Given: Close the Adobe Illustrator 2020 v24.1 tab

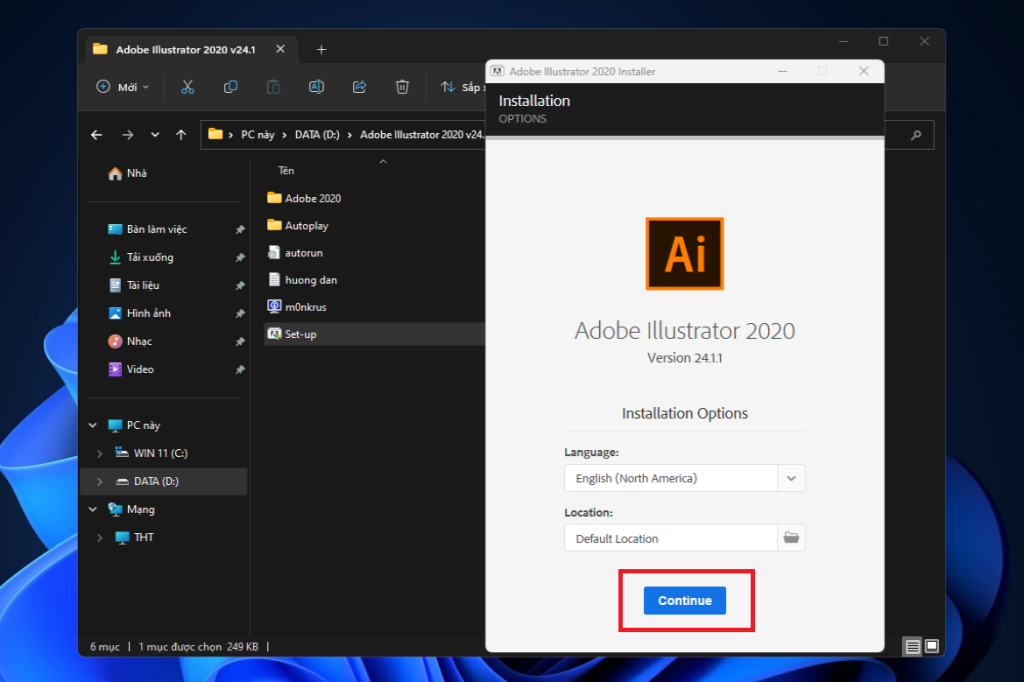Looking at the screenshot, I should [x=280, y=49].
